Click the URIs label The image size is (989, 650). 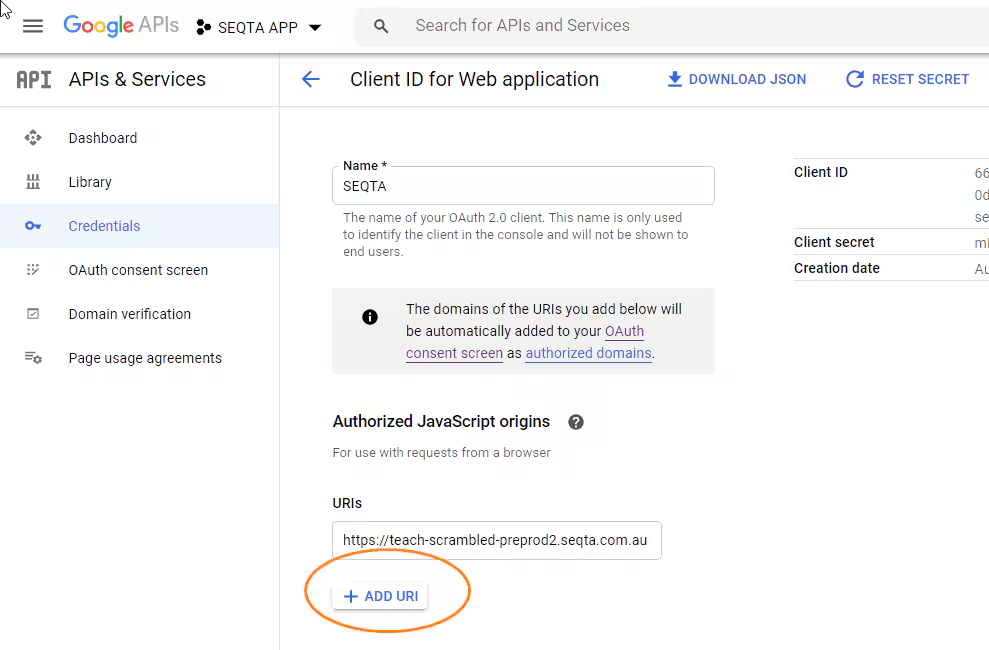(x=347, y=503)
